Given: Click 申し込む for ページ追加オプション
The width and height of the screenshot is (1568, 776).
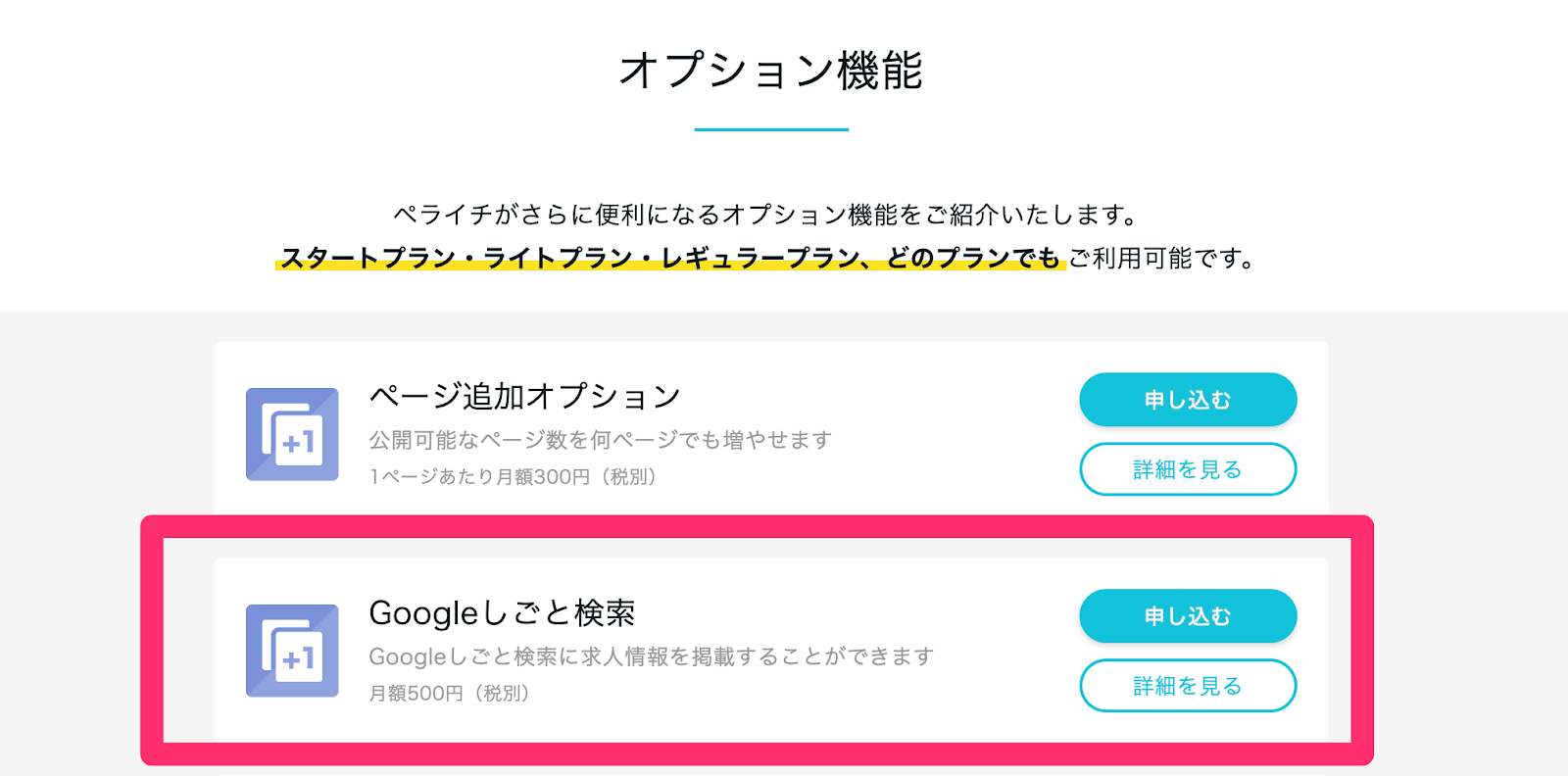Looking at the screenshot, I should tap(1188, 400).
